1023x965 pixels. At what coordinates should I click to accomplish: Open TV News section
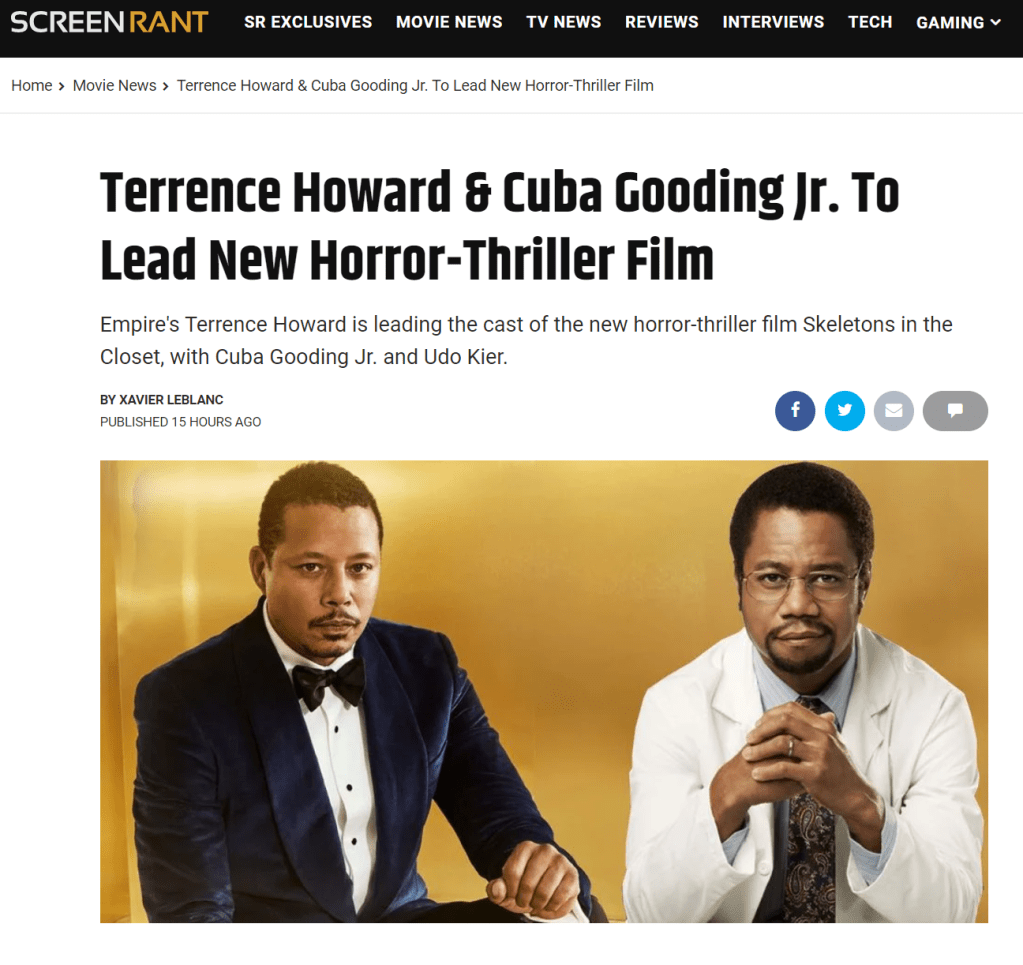tap(564, 22)
